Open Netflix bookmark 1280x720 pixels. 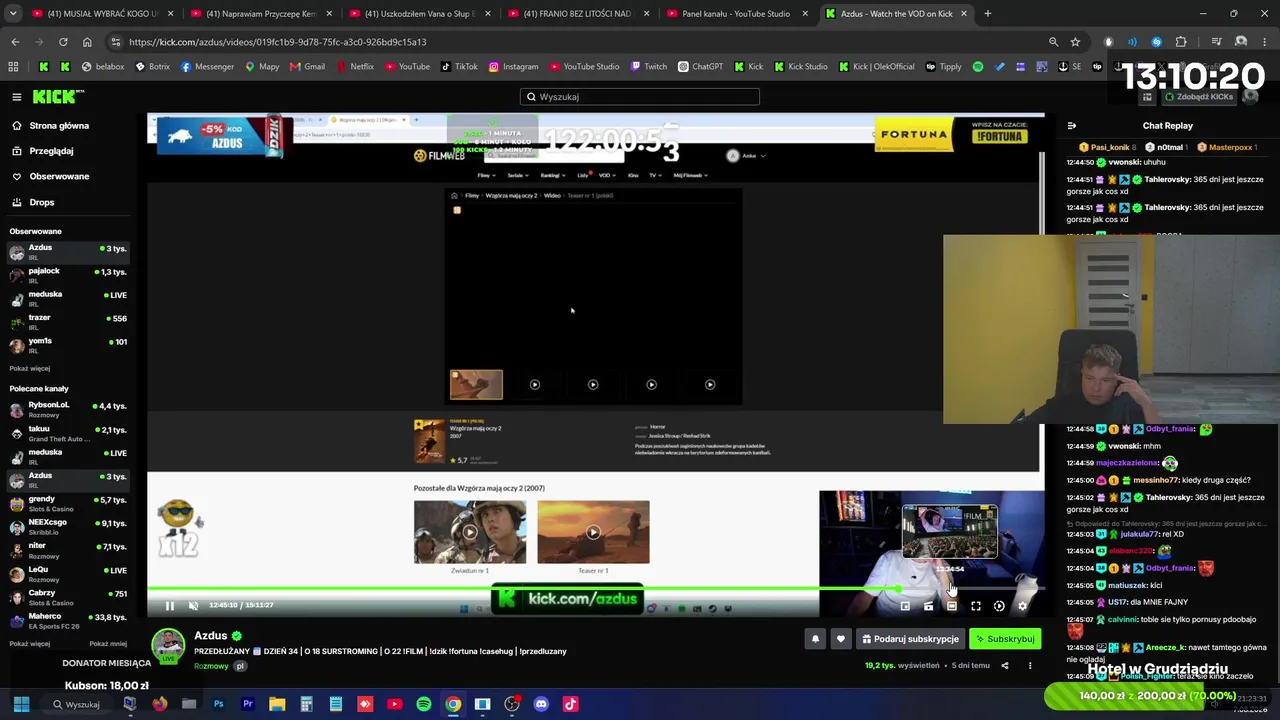click(355, 67)
